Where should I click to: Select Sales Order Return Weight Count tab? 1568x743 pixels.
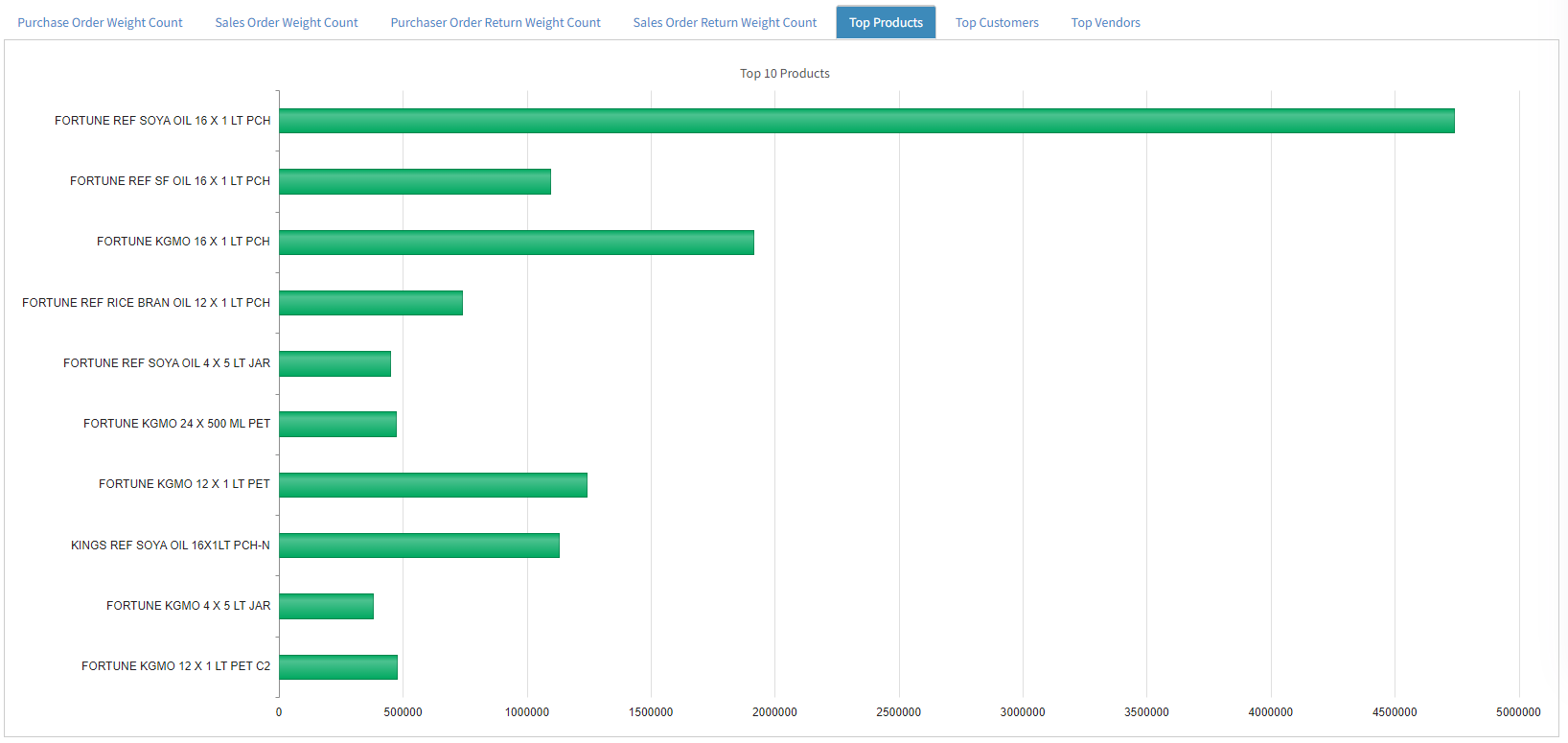pos(725,22)
